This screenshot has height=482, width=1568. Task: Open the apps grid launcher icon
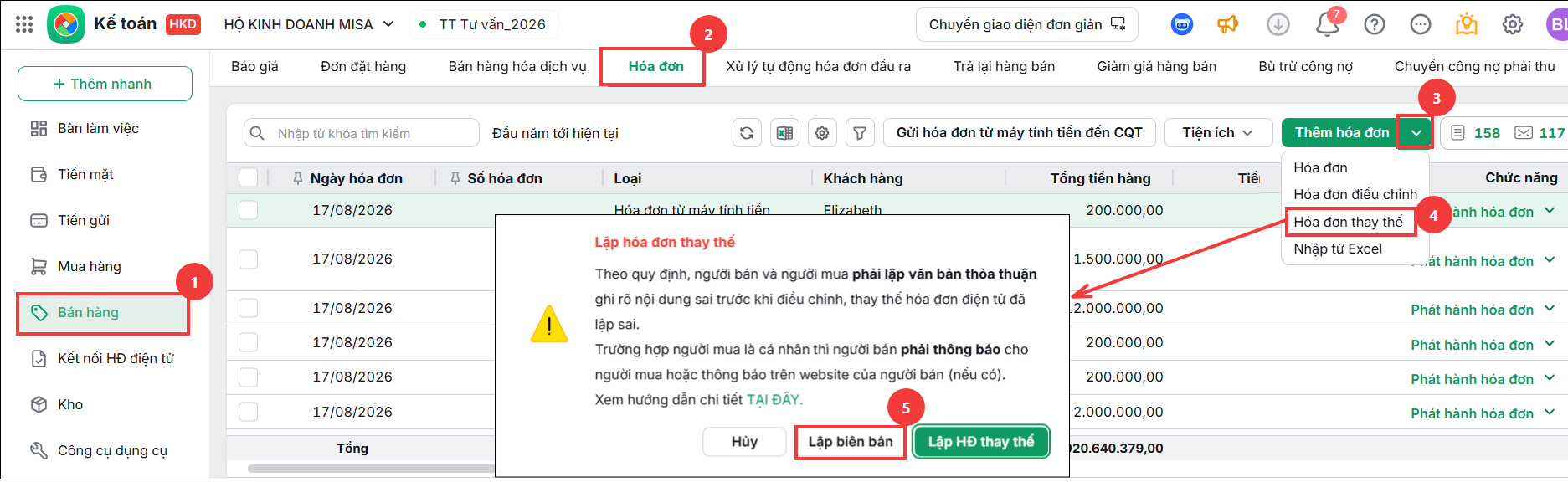point(24,24)
